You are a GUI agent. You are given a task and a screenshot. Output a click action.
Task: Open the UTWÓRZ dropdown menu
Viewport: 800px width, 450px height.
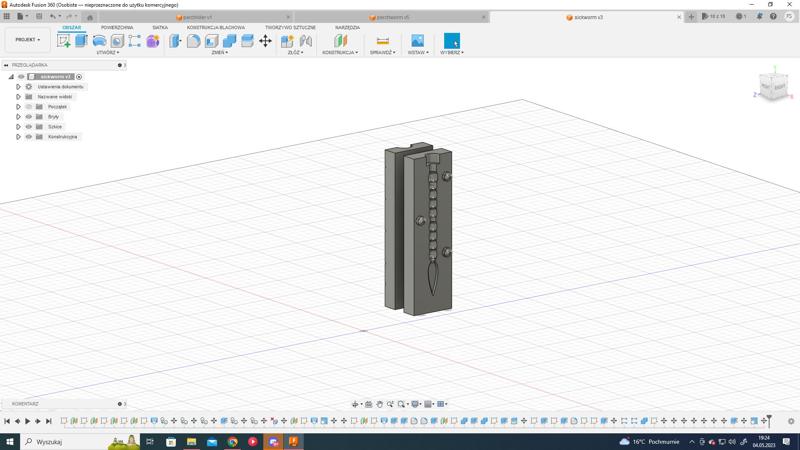(107, 53)
